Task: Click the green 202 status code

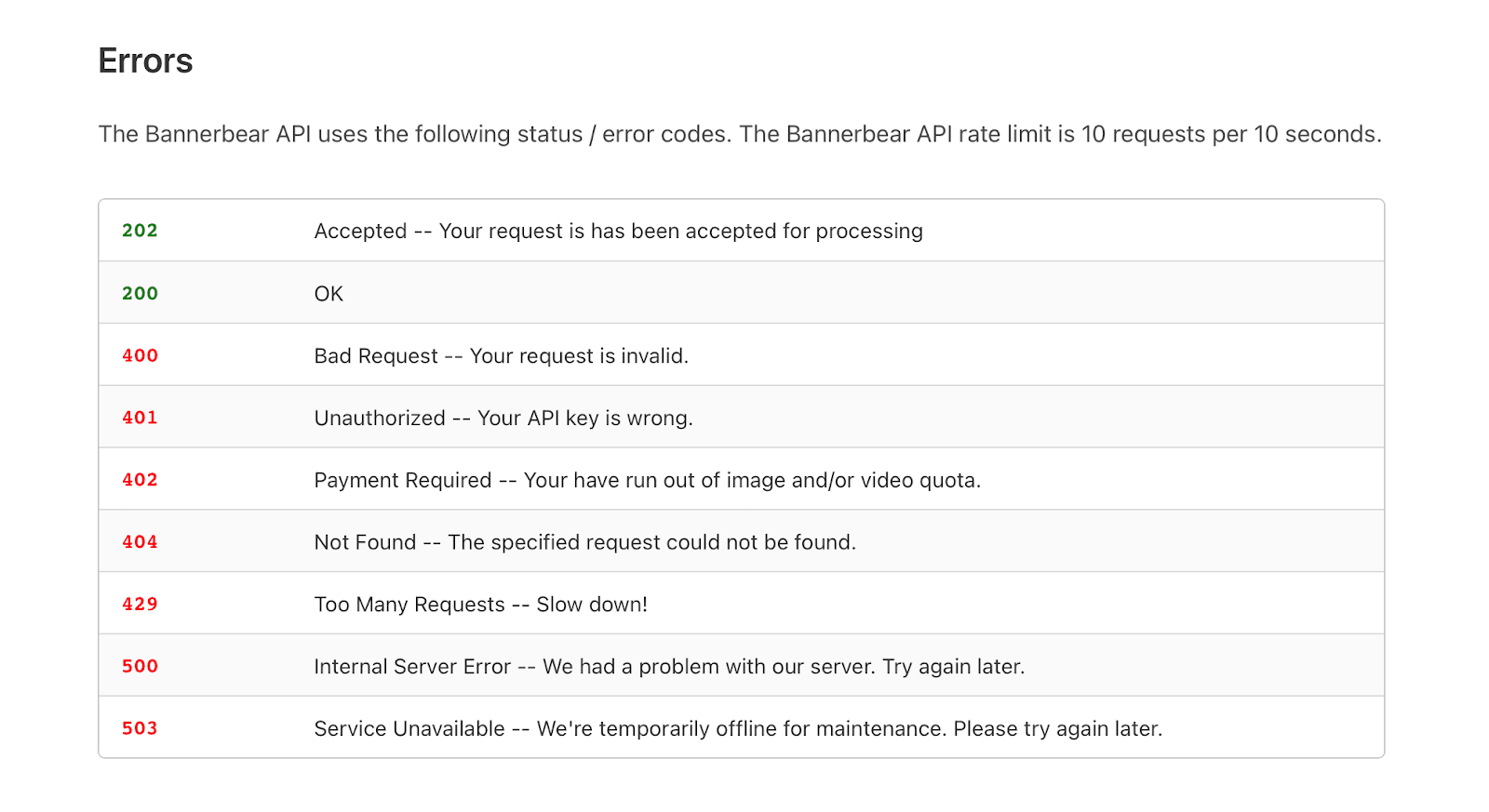Action: (140, 231)
